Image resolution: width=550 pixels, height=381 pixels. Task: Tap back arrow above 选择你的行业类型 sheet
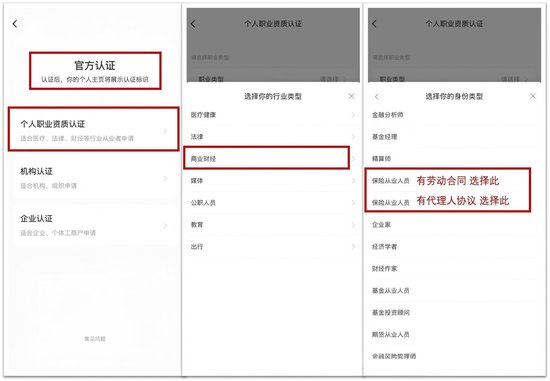pyautogui.click(x=193, y=24)
